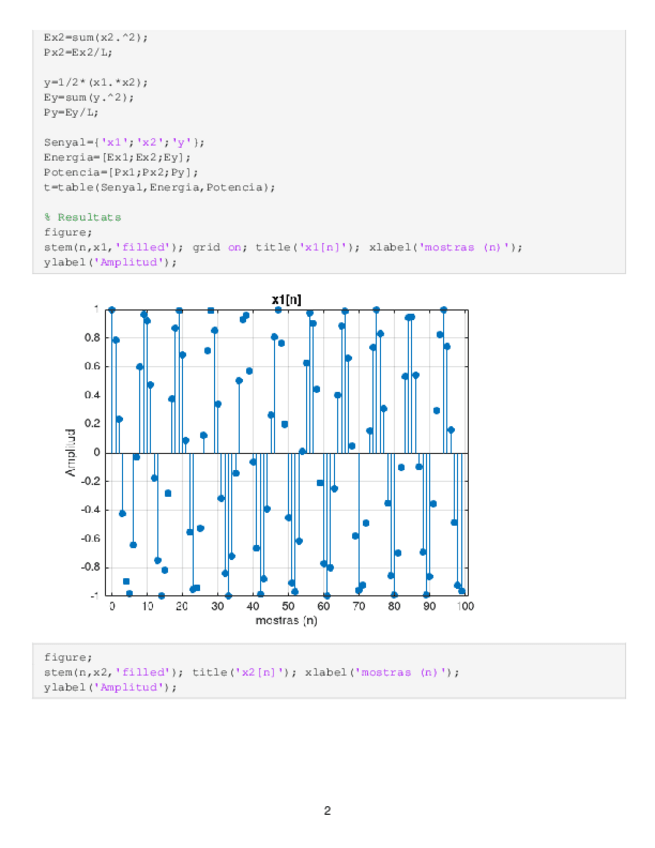Click the x-axis tick label 100
The image size is (655, 848).
464,606
